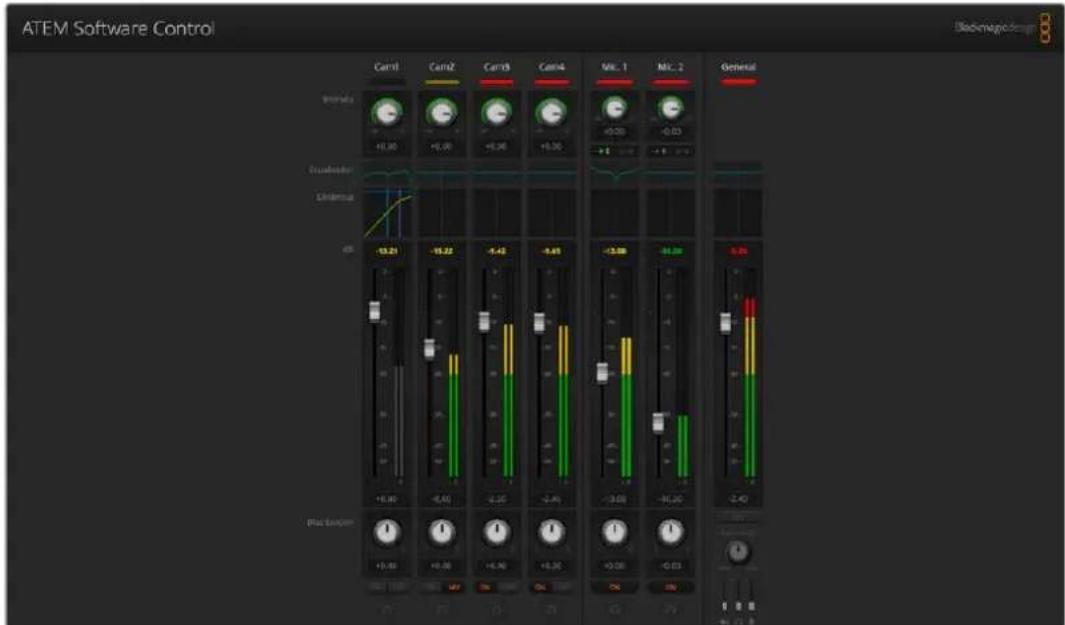Click the General fader level value field
Viewport: 1065px width, 625px height.
pyautogui.click(x=738, y=499)
